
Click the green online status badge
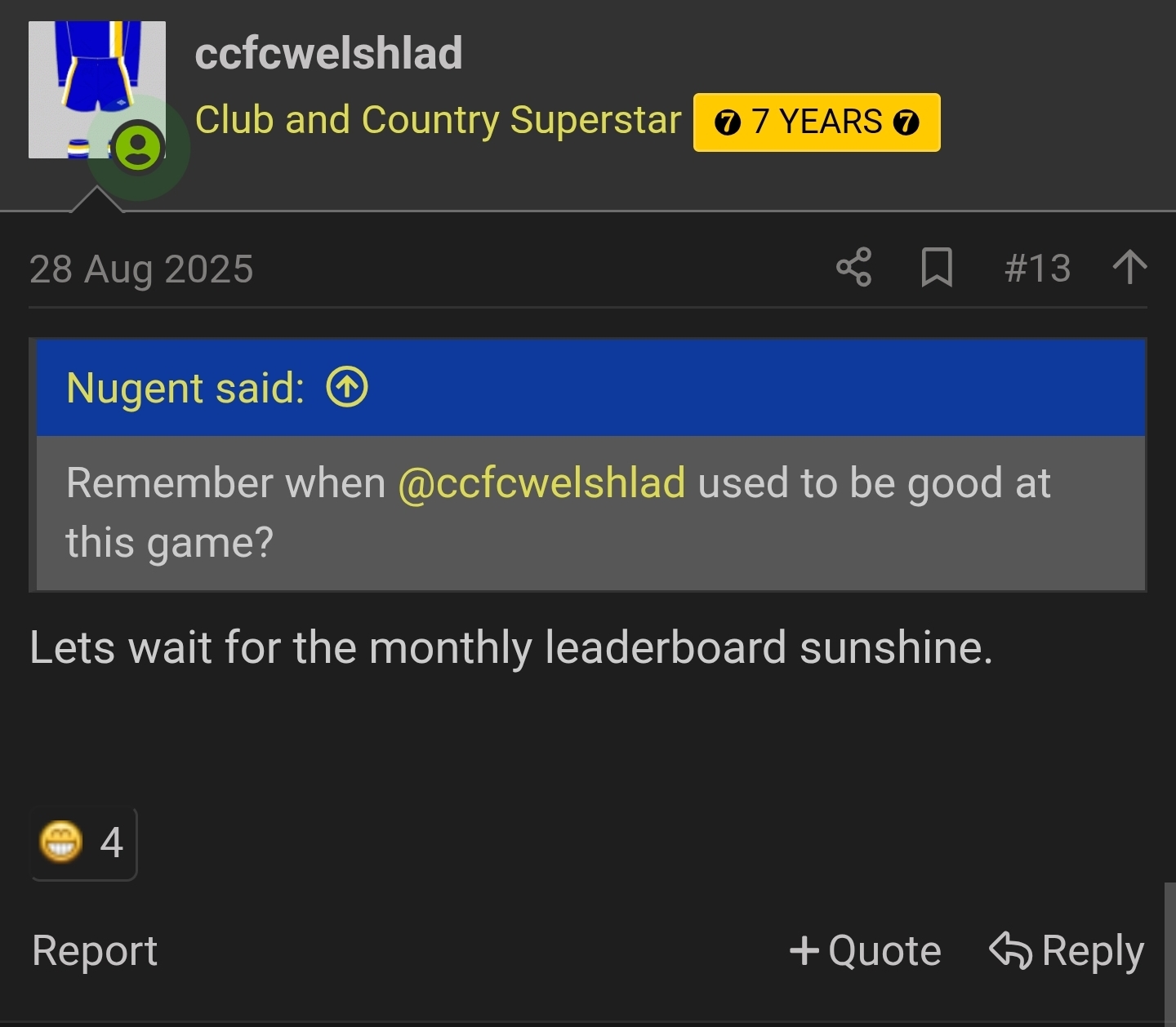[139, 147]
